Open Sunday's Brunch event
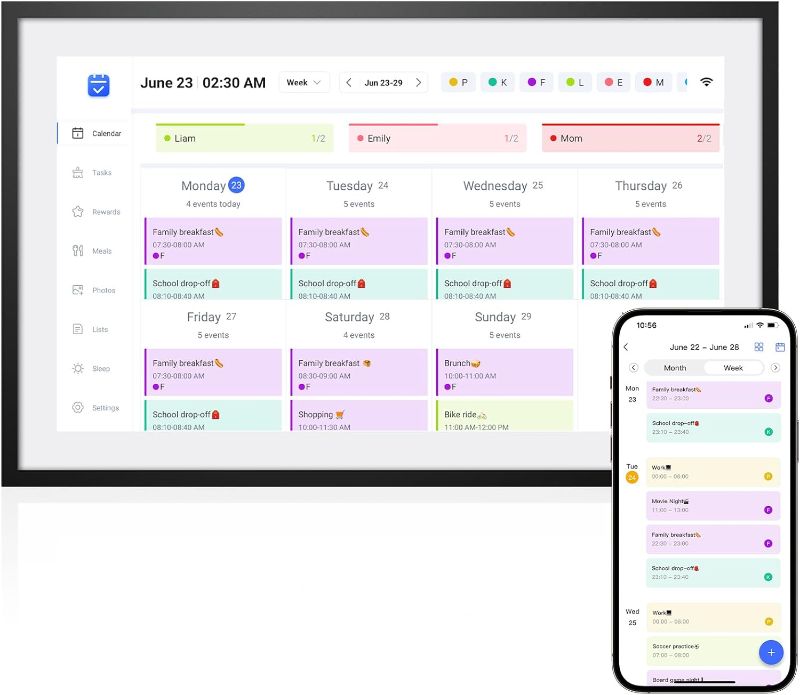800x695 pixels. [505, 373]
